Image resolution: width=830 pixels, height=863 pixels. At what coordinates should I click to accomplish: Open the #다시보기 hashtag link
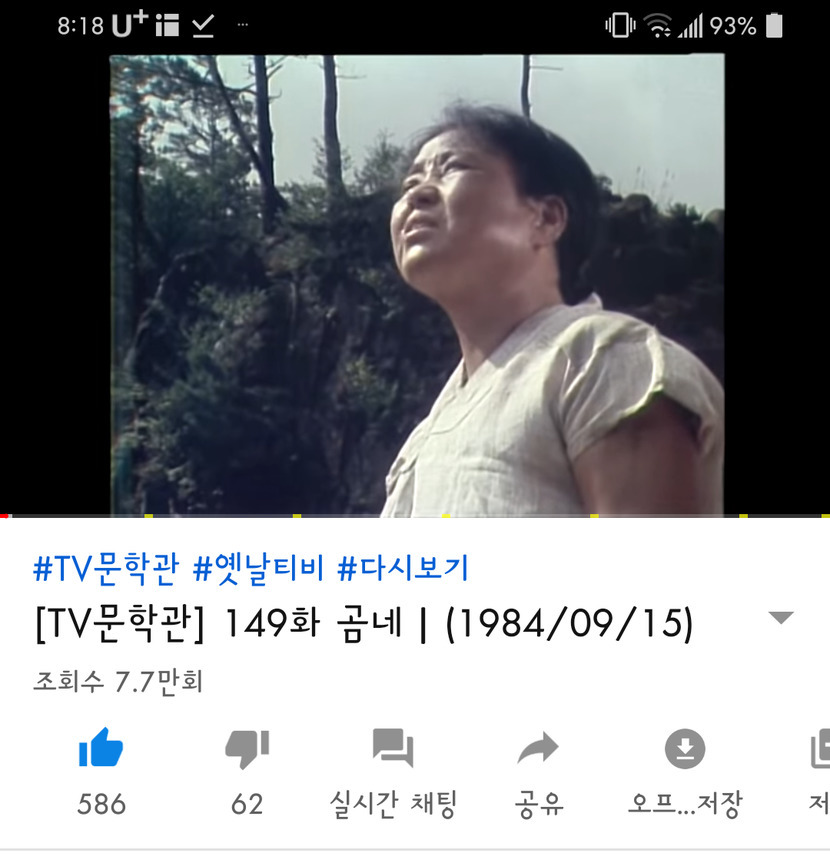tap(402, 567)
